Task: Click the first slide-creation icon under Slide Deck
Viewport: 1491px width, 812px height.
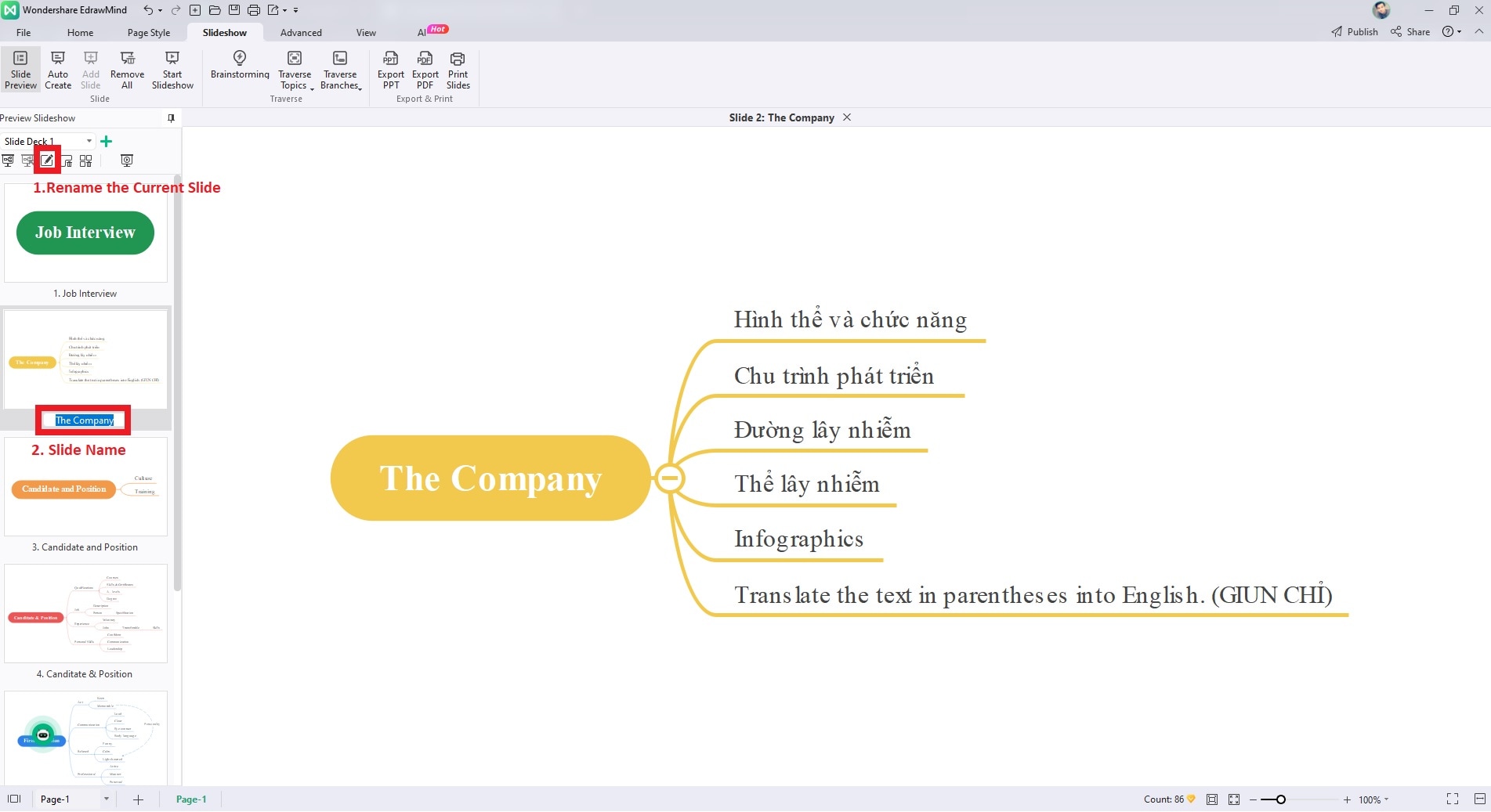Action: pyautogui.click(x=8, y=161)
